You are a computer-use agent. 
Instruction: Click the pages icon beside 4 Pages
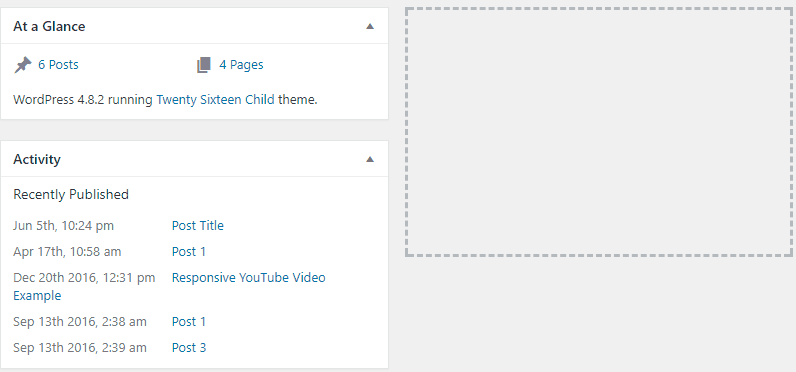pos(204,65)
